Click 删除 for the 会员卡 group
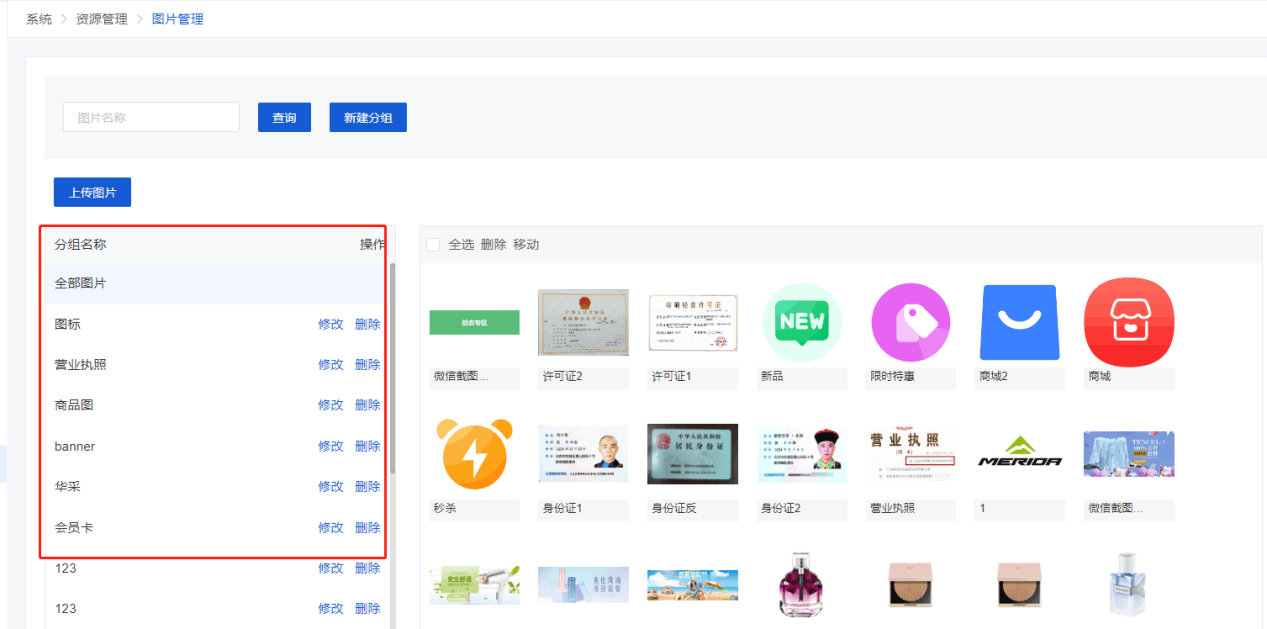Screen dimensions: 1267x629 click(367, 527)
